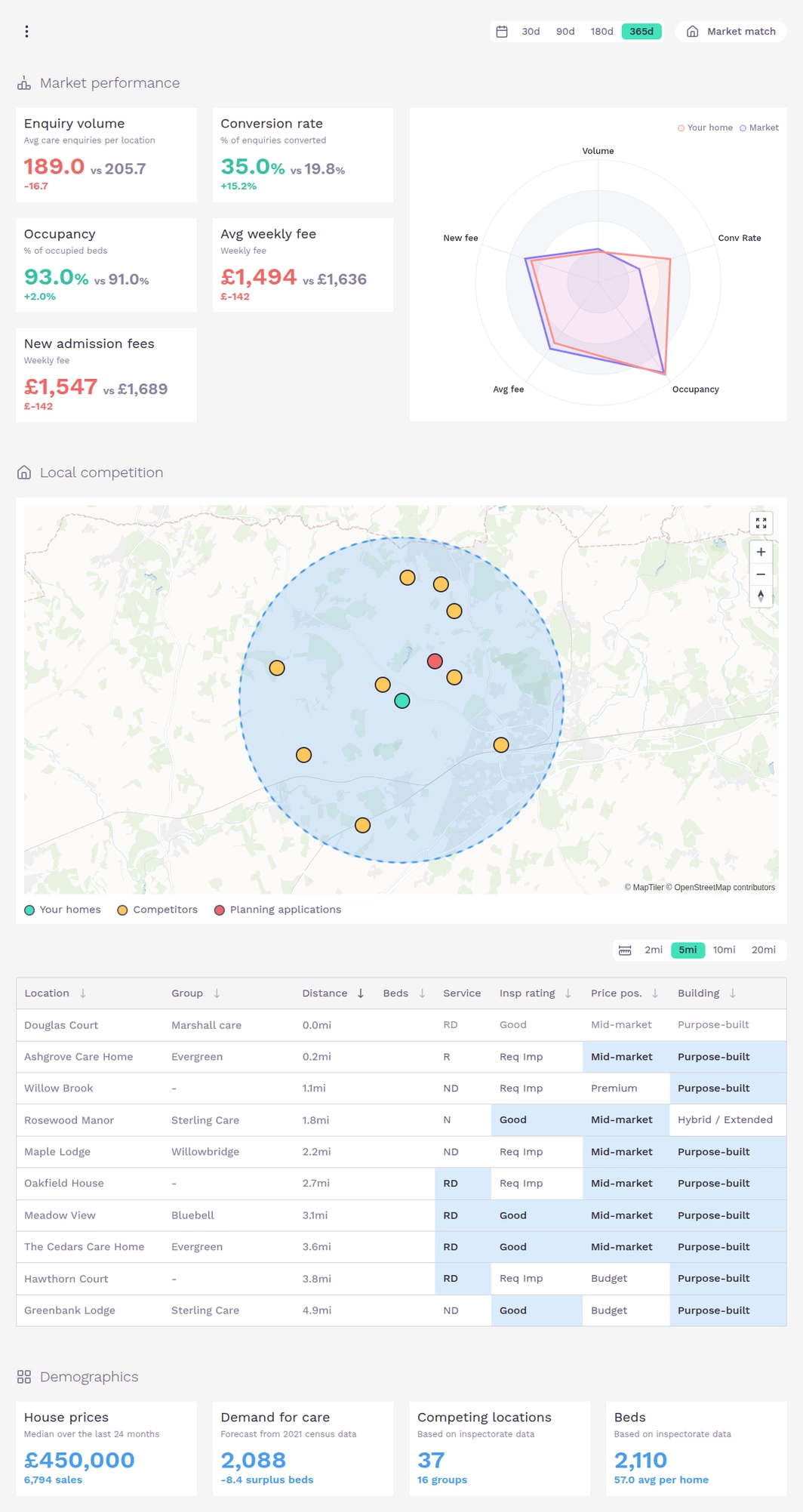
Task: Sort table by Distance column
Action: point(333,993)
